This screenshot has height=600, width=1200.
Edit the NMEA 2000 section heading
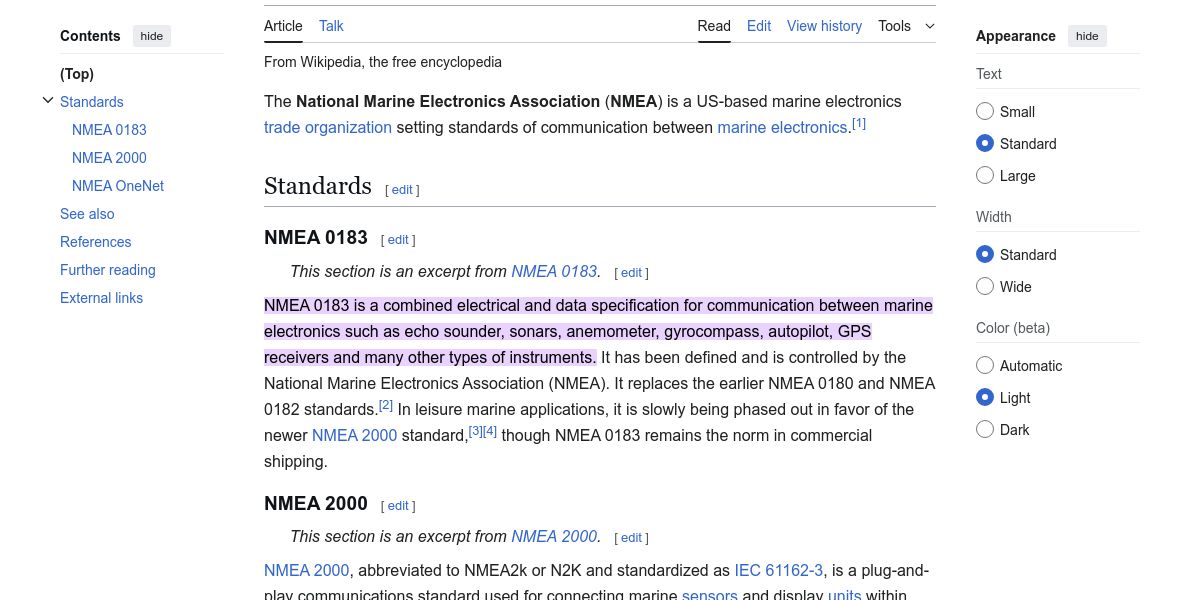pyautogui.click(x=398, y=506)
